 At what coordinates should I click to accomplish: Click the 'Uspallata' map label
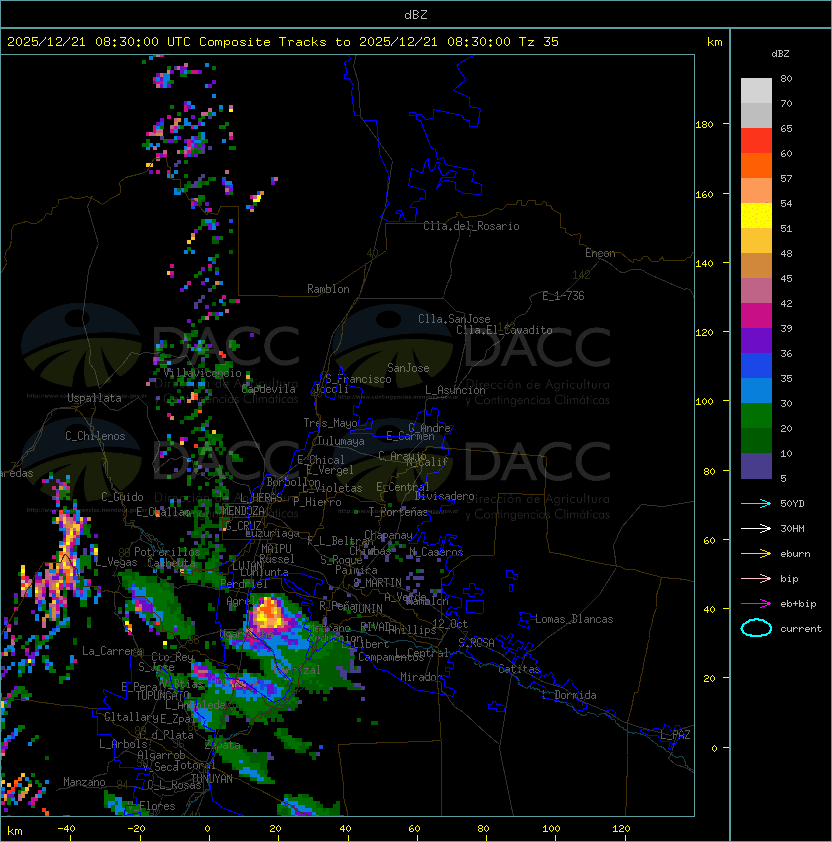pyautogui.click(x=94, y=398)
